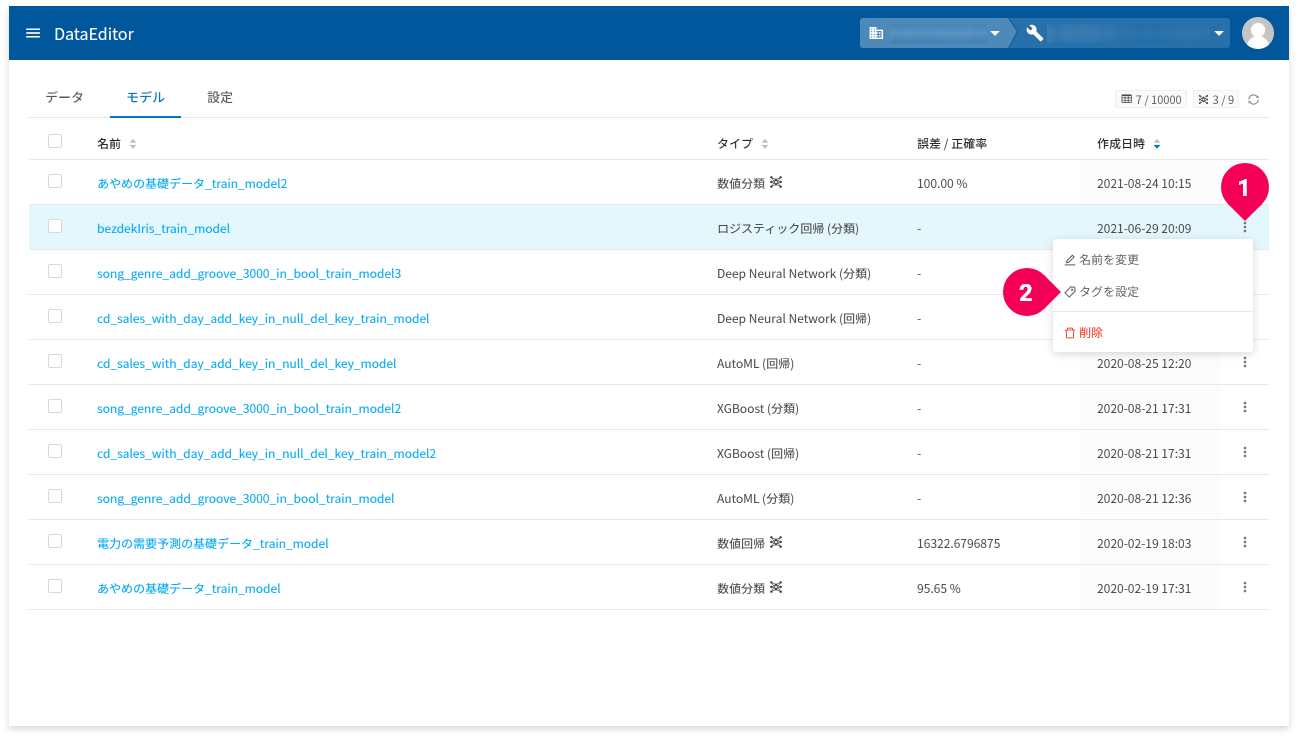Choose 名前を変更 from the context menu
The height and width of the screenshot is (738, 1298).
tap(1152, 260)
